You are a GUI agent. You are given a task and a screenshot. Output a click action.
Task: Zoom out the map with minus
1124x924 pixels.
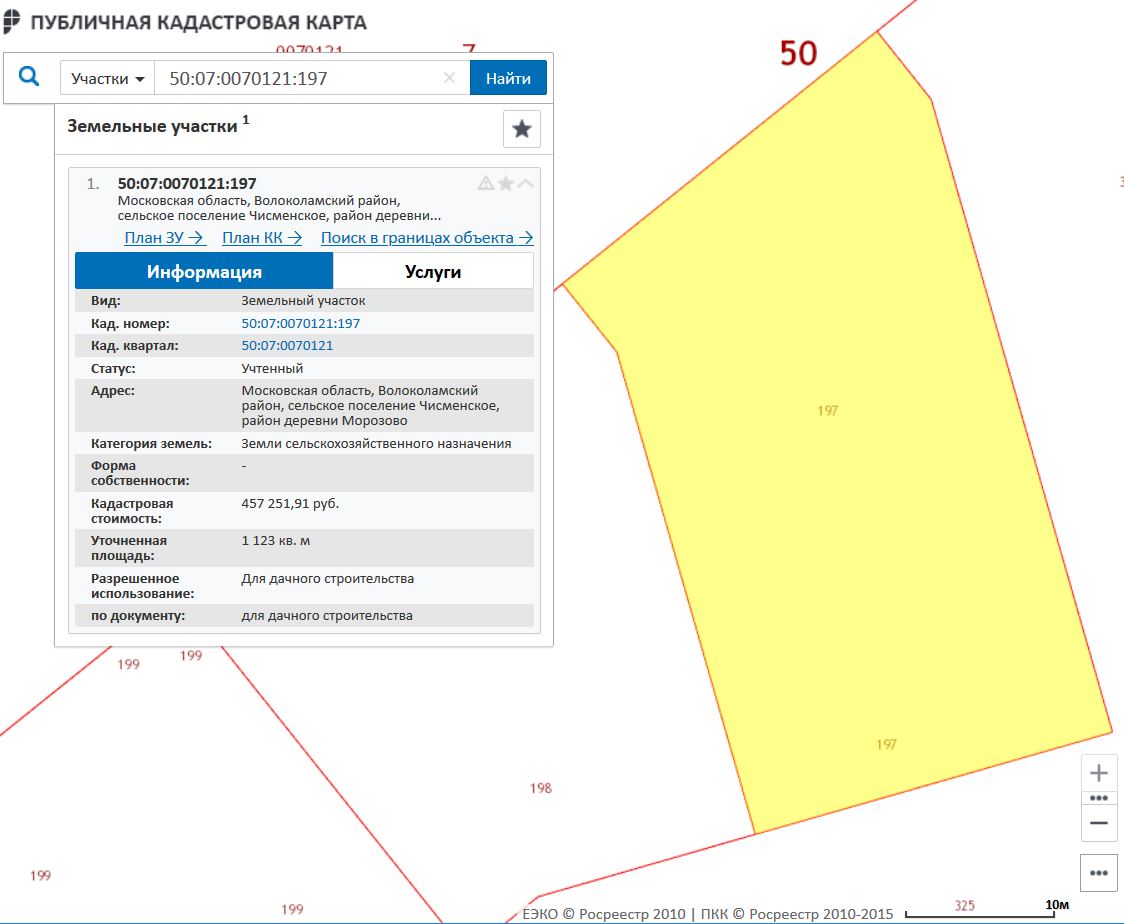tap(1098, 823)
